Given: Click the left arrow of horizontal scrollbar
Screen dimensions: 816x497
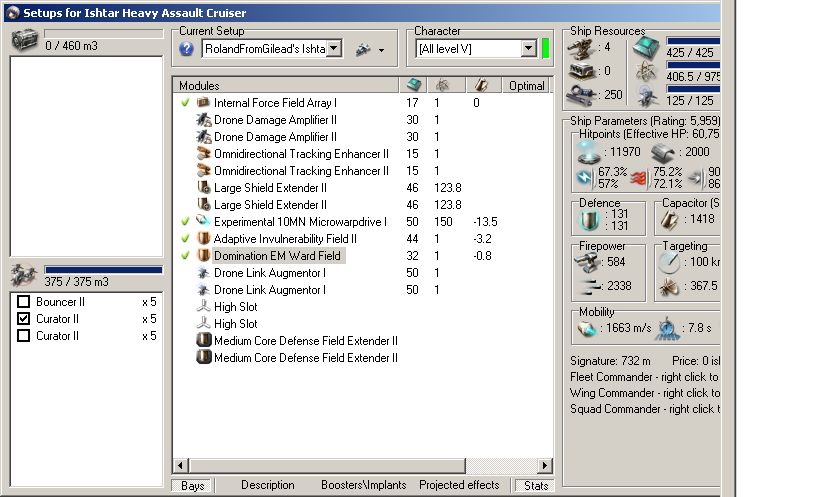Looking at the screenshot, I should 181,465.
